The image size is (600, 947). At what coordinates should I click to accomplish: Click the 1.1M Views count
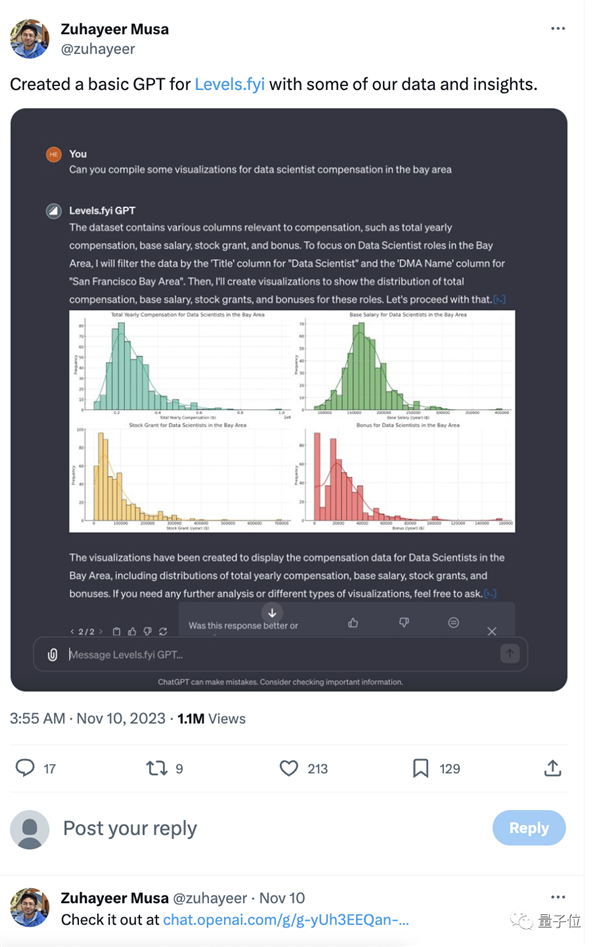[211, 718]
